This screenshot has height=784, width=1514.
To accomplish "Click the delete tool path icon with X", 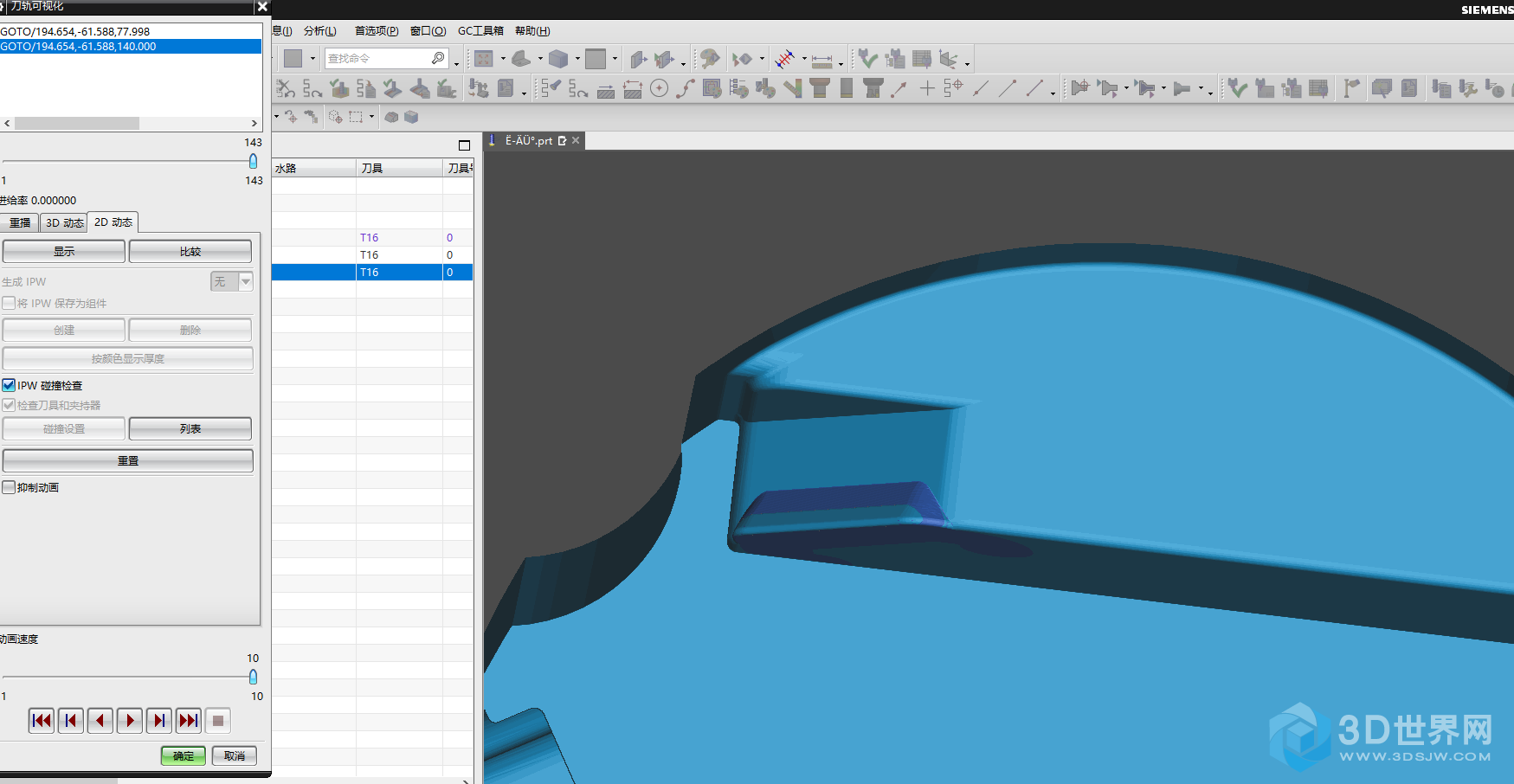I will coord(285,88).
